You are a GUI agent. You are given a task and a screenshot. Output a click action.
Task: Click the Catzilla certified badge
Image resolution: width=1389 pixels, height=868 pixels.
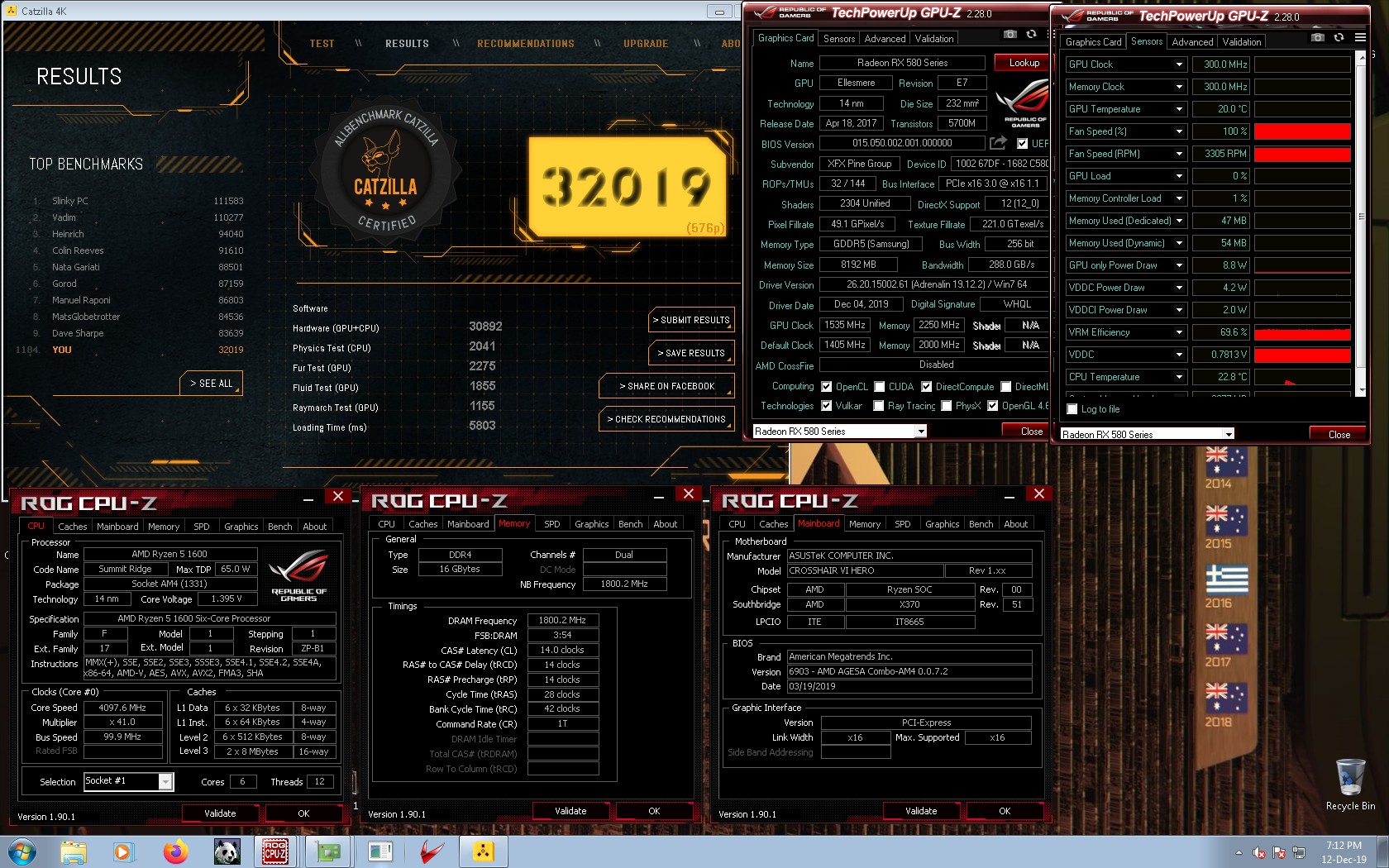(386, 172)
